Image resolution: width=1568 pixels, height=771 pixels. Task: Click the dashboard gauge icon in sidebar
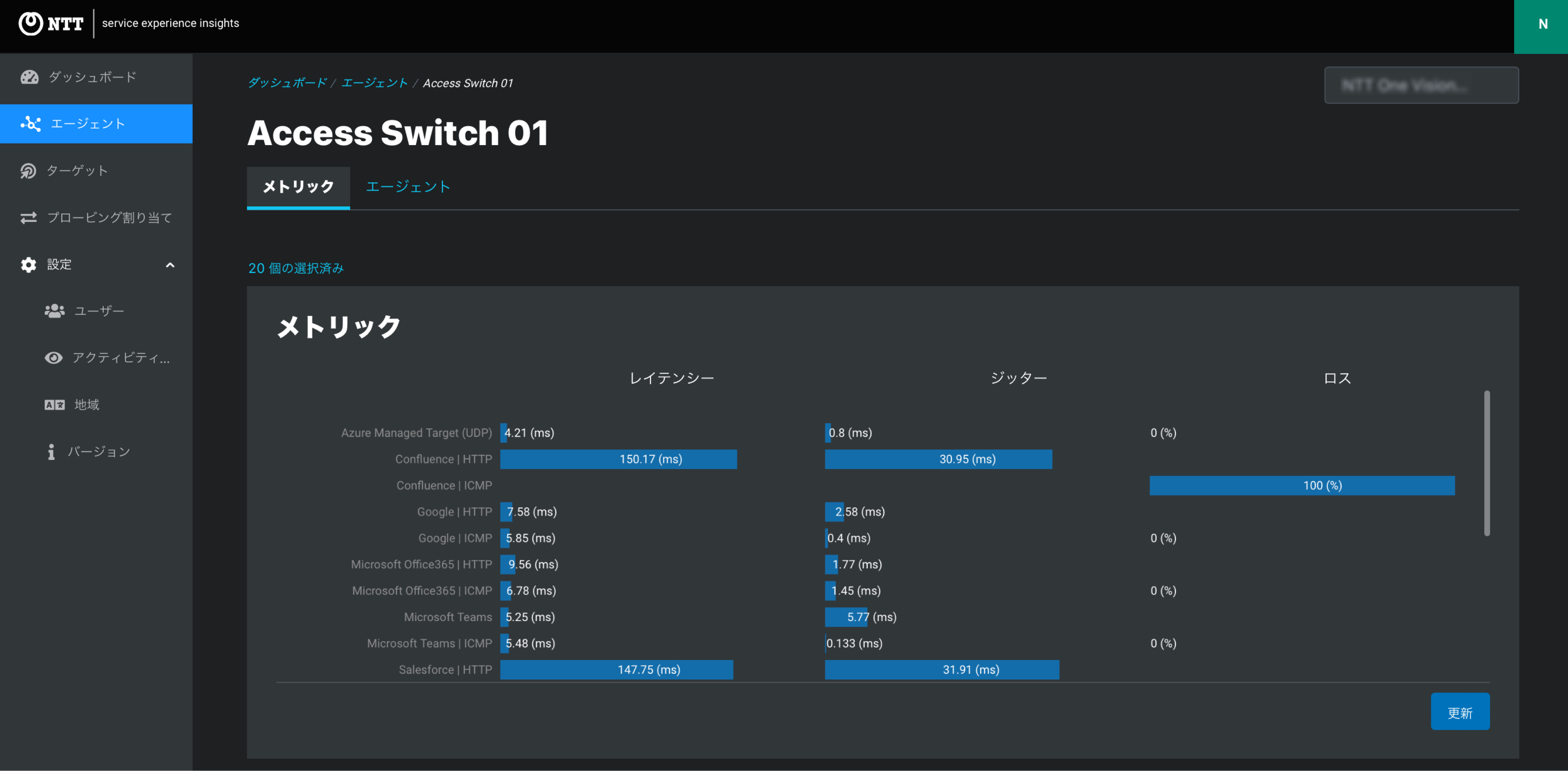(x=29, y=77)
